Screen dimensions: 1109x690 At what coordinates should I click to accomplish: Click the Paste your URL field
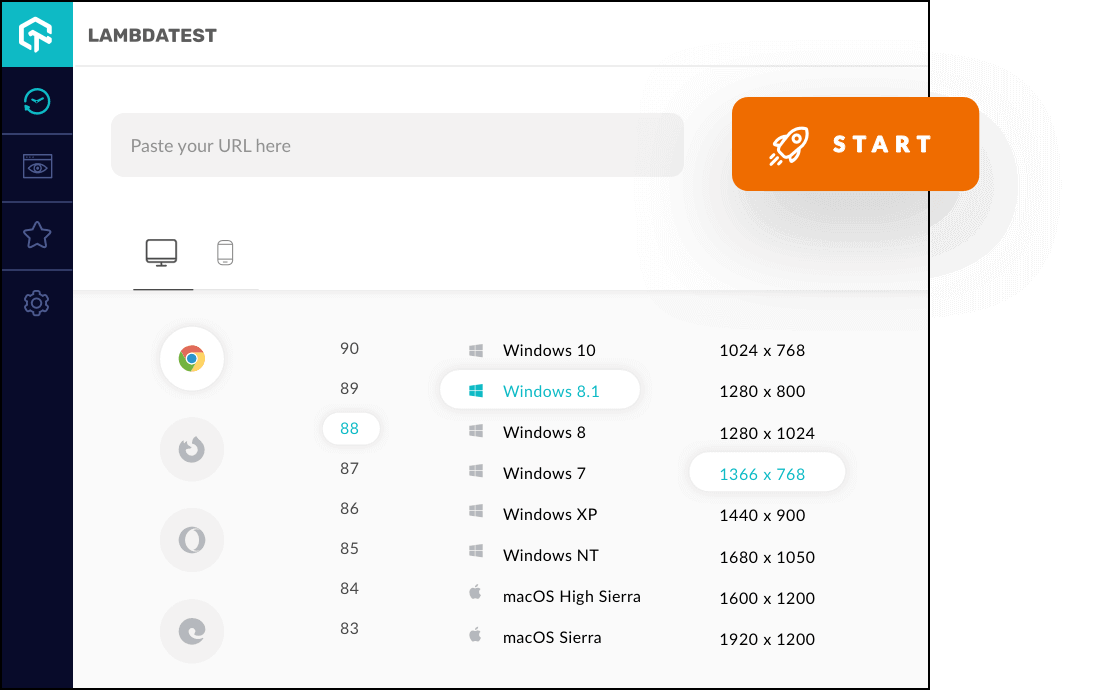coord(397,144)
